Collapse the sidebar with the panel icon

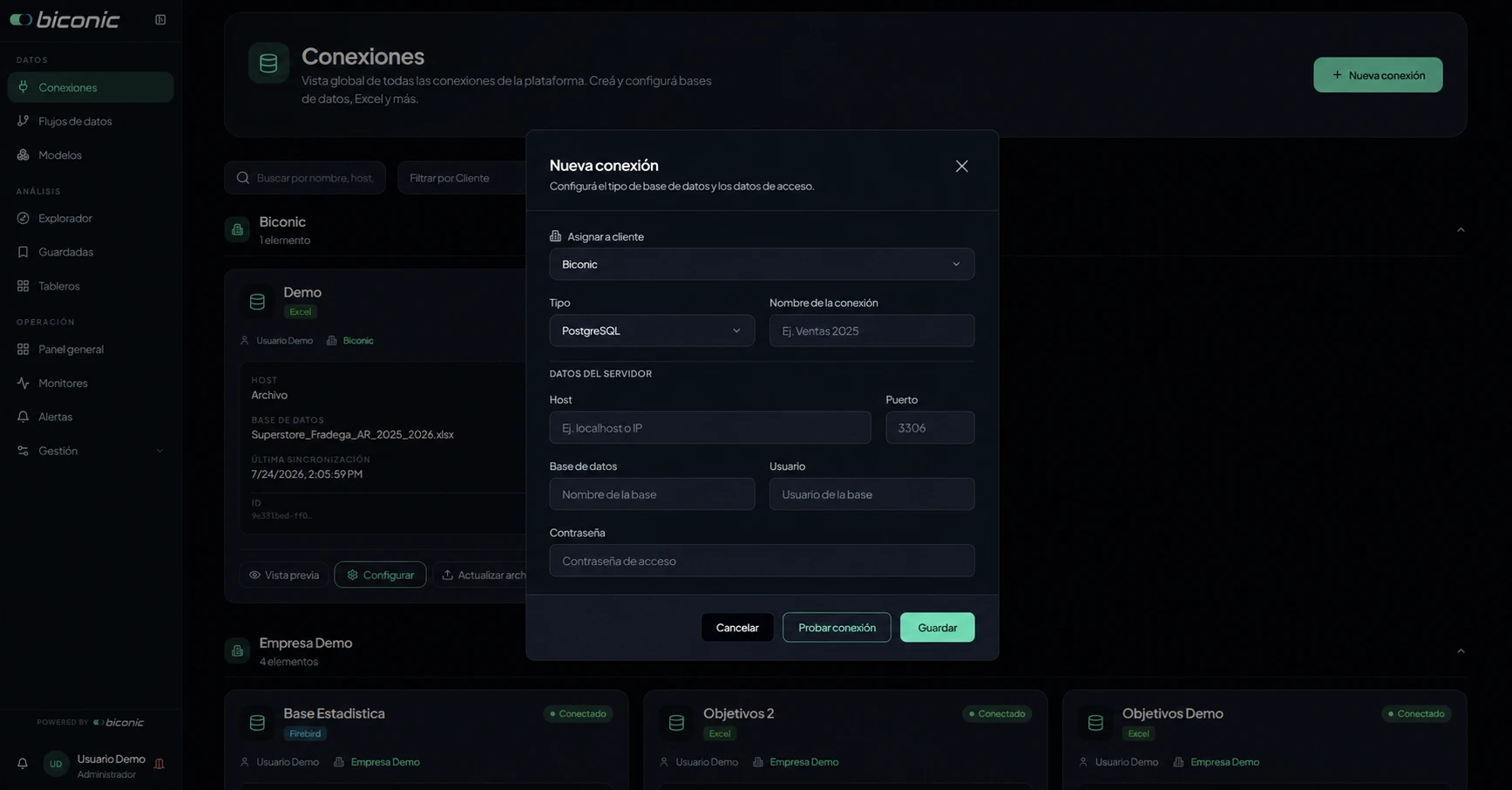pos(160,20)
